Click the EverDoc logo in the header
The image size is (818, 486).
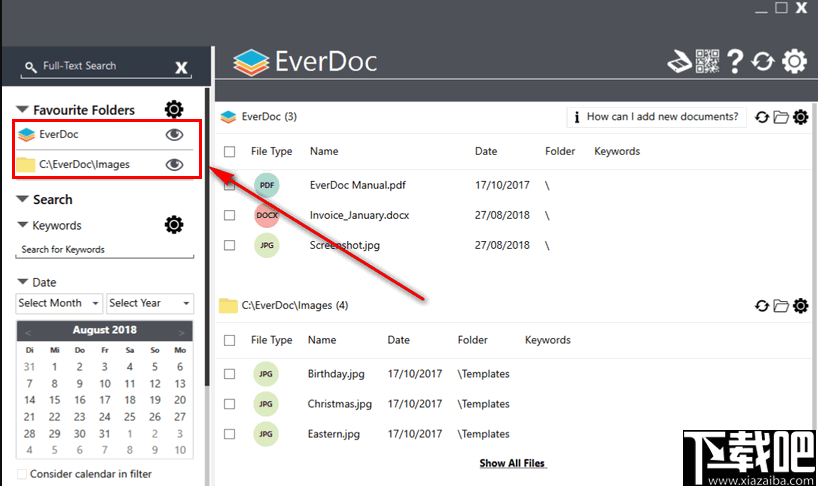tap(305, 62)
